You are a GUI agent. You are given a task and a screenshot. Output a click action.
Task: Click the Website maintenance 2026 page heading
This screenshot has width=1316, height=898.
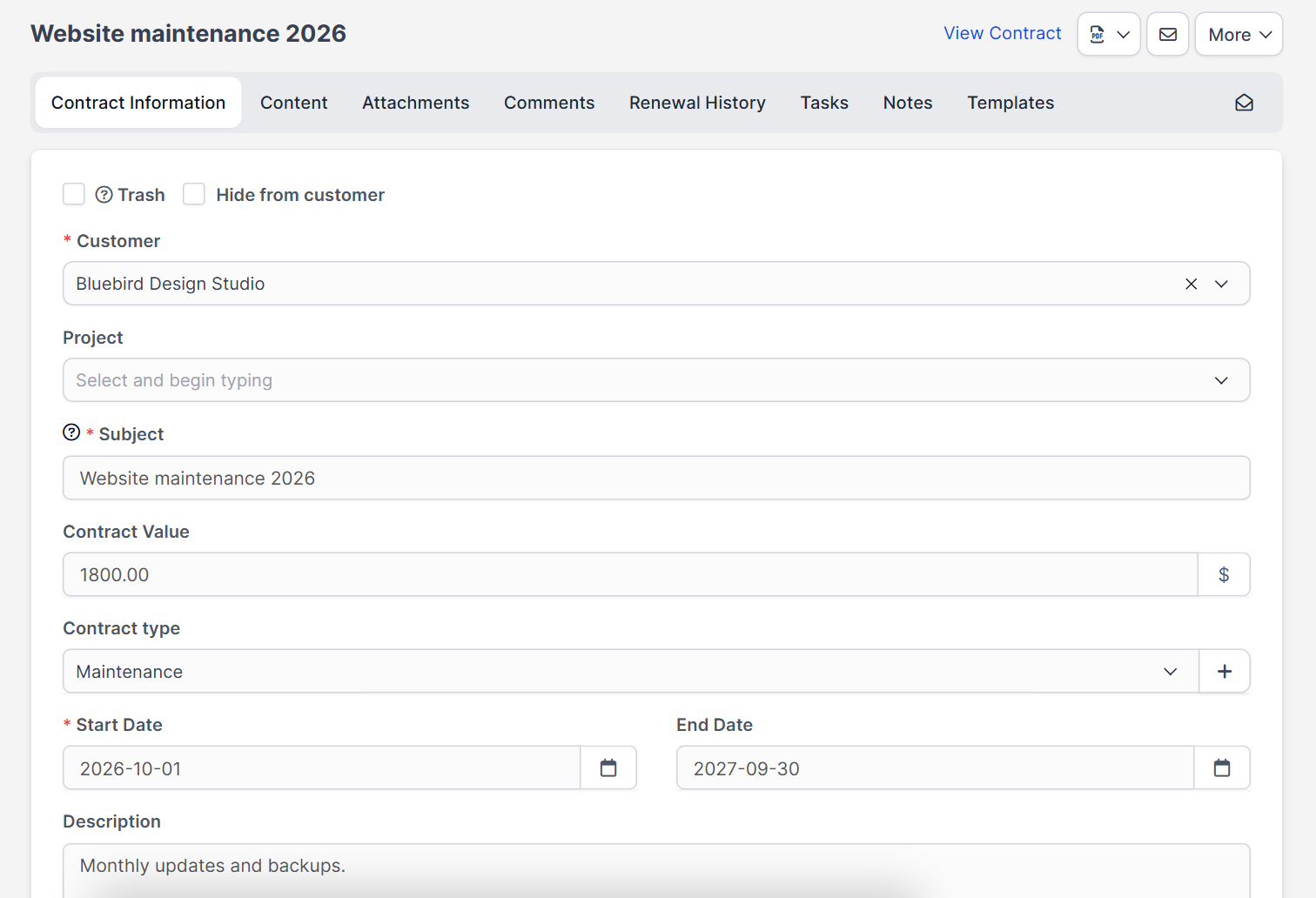point(189,33)
